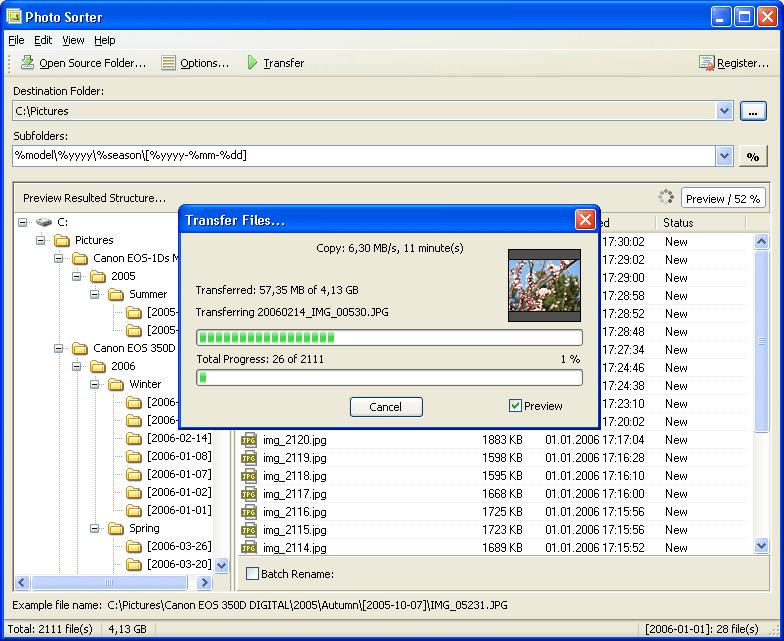Screen dimensions: 784x641
Task: Open the File menu
Action: (16, 40)
